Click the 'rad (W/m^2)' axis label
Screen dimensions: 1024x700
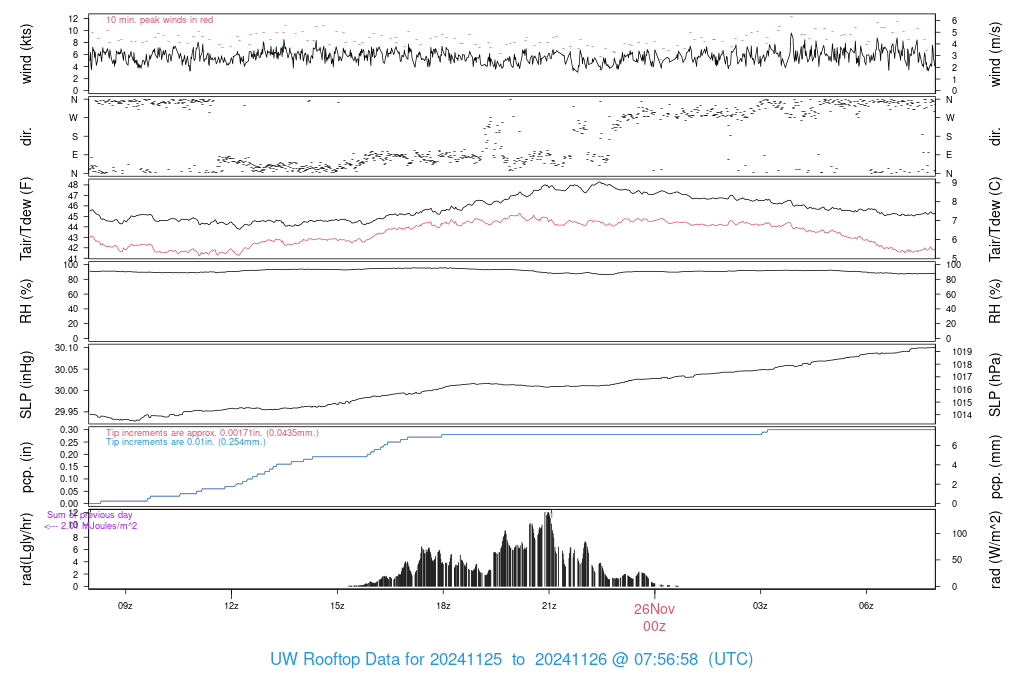pyautogui.click(x=995, y=549)
